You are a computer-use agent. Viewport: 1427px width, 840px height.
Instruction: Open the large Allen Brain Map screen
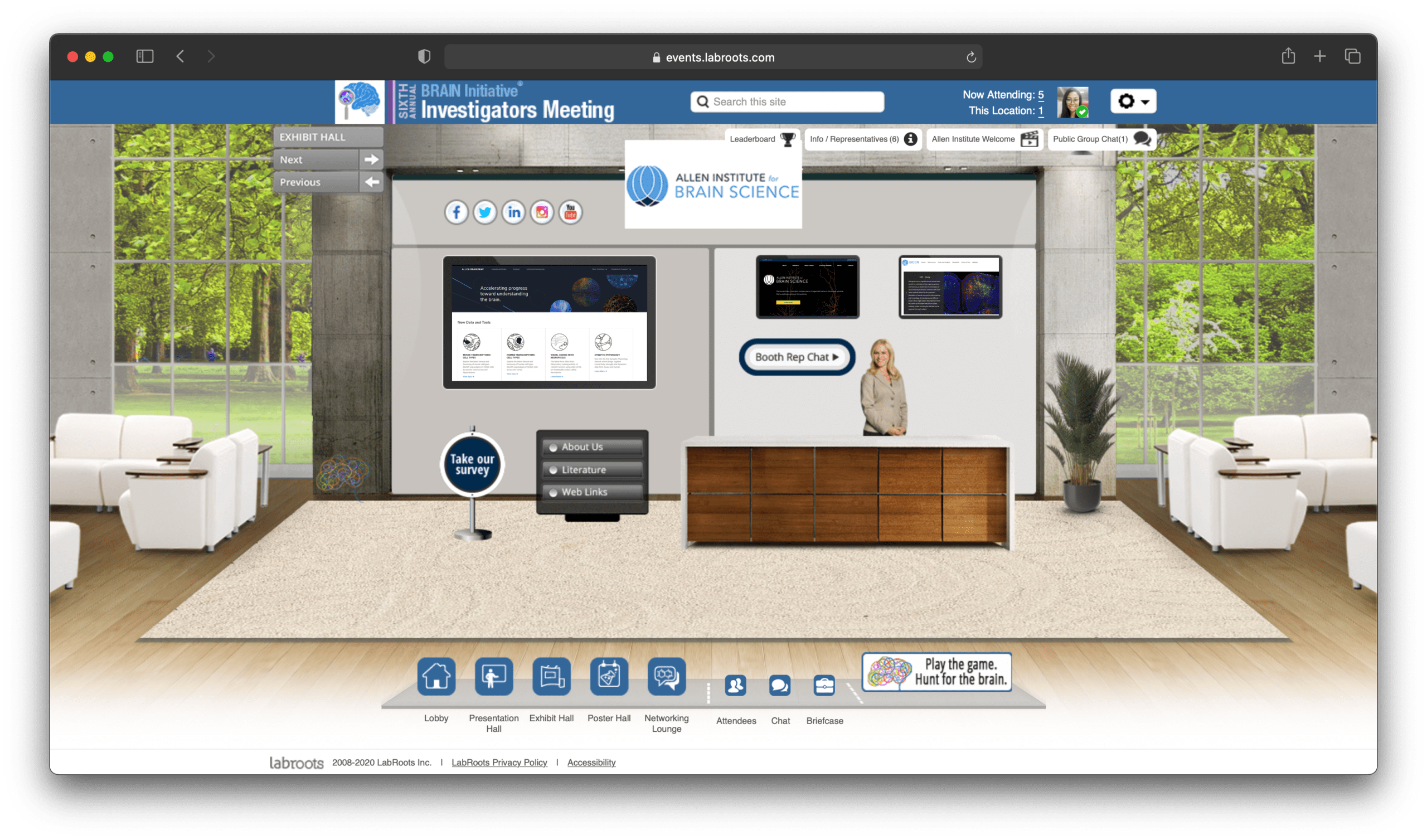tap(549, 323)
